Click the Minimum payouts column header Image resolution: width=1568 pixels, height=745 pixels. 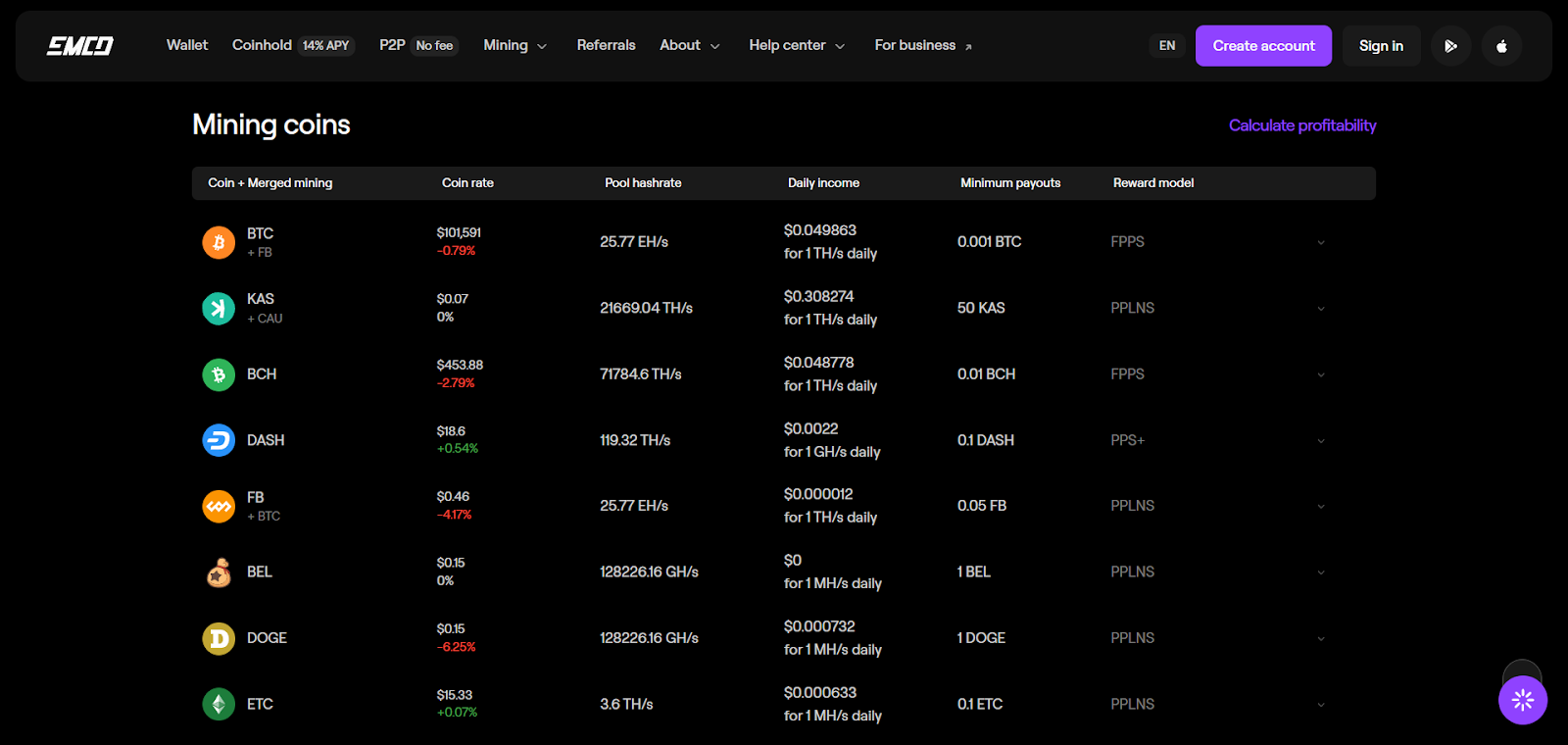[1010, 183]
